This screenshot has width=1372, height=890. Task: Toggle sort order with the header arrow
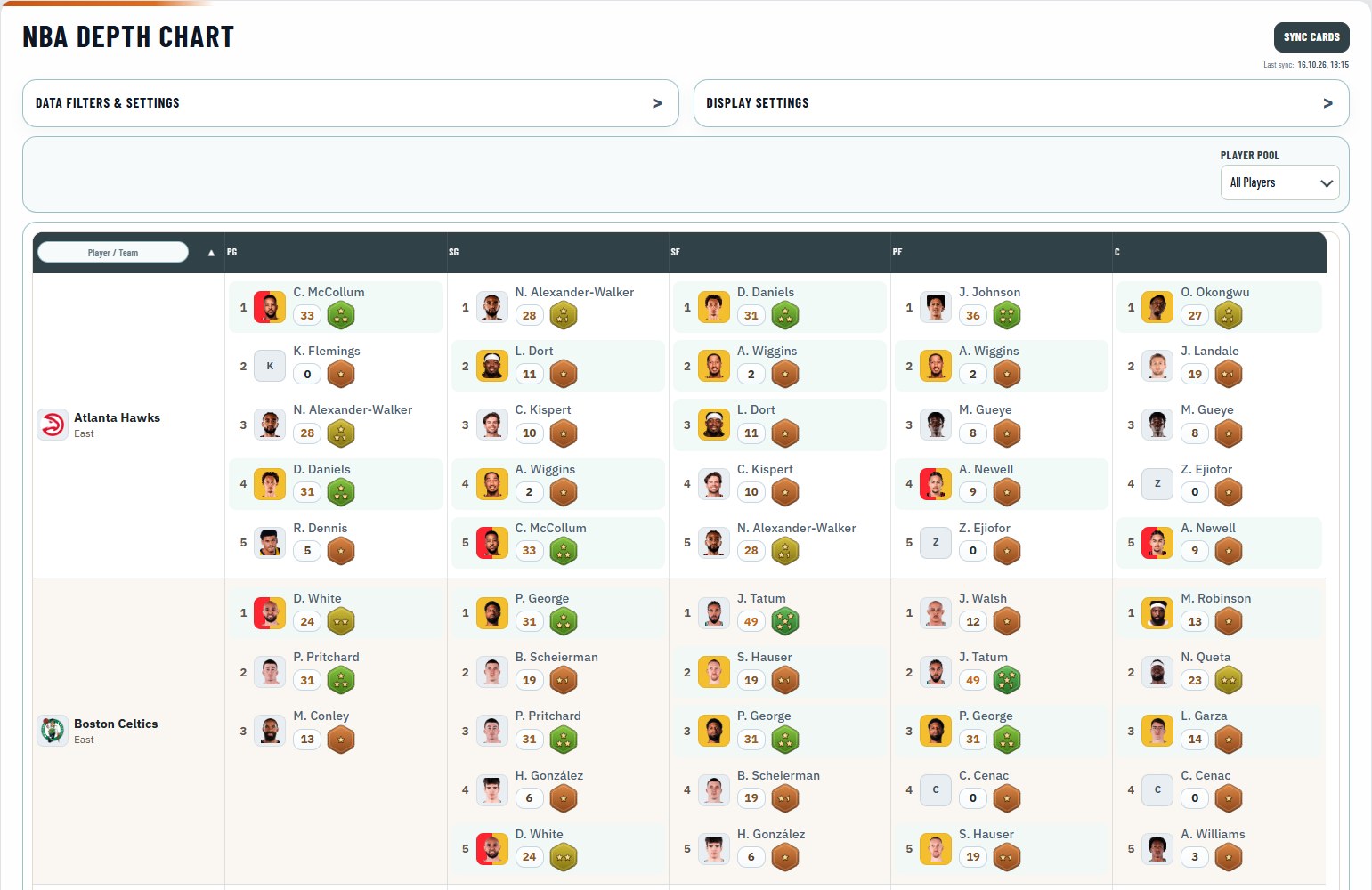211,253
